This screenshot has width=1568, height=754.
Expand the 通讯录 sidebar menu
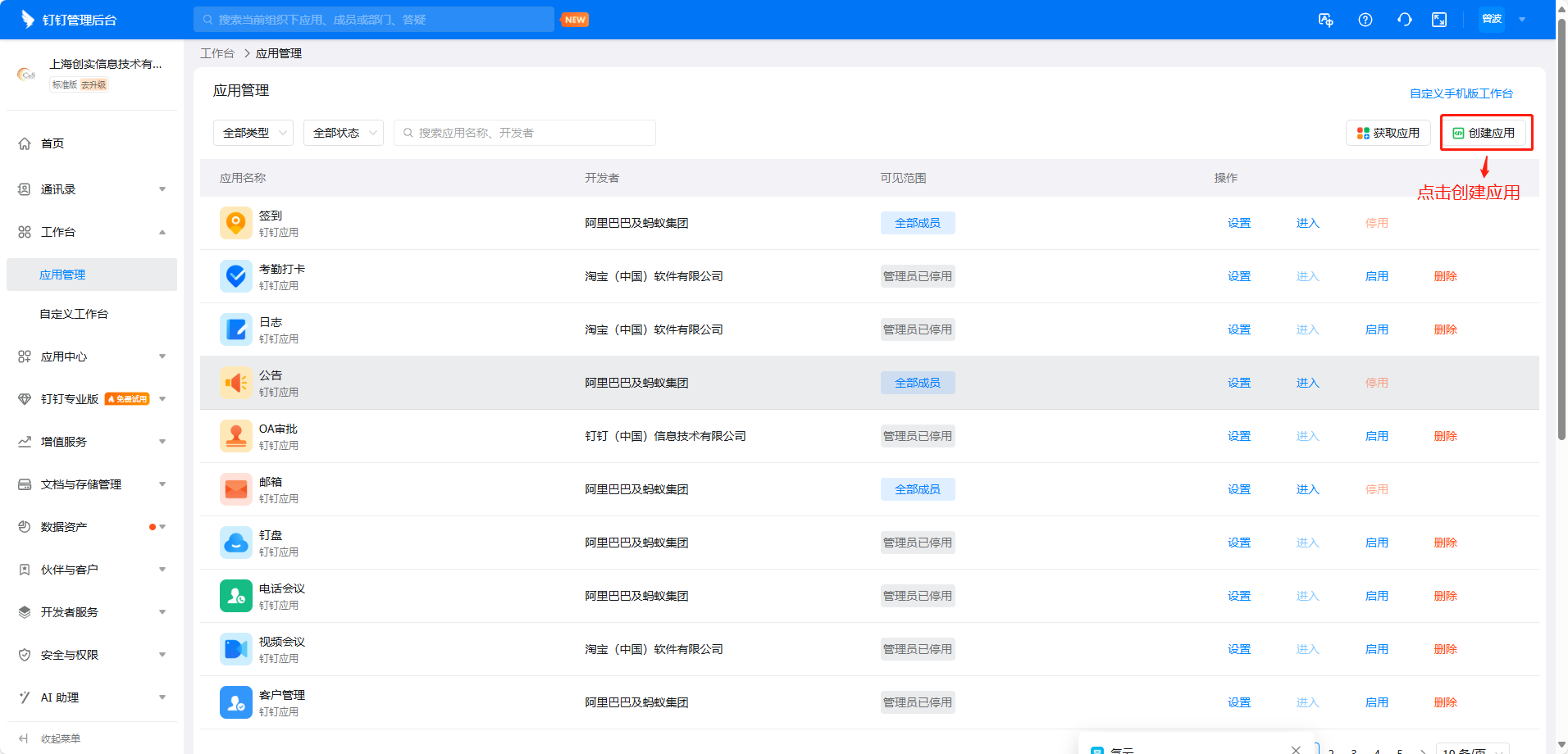click(x=92, y=189)
